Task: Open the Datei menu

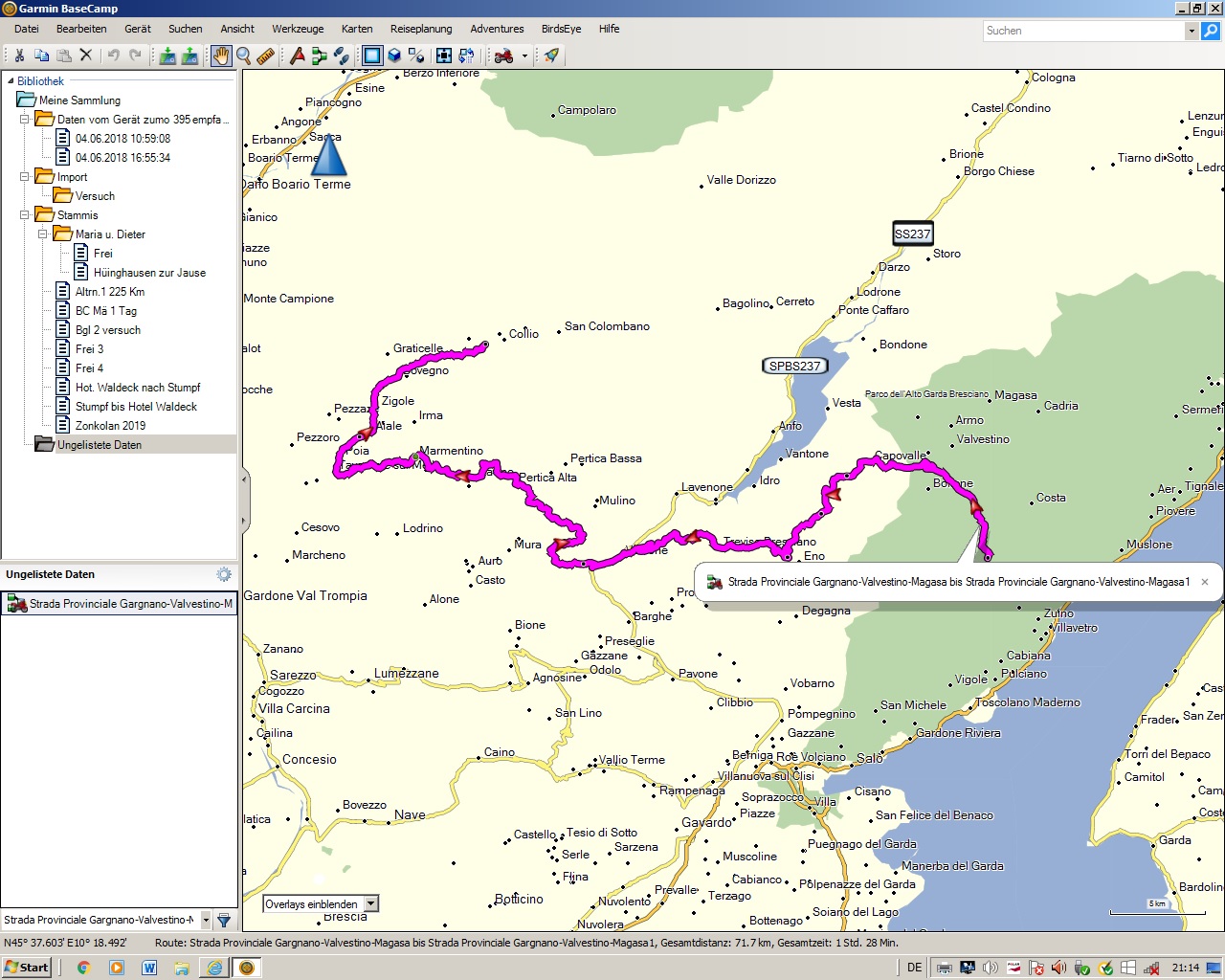Action: pyautogui.click(x=27, y=29)
